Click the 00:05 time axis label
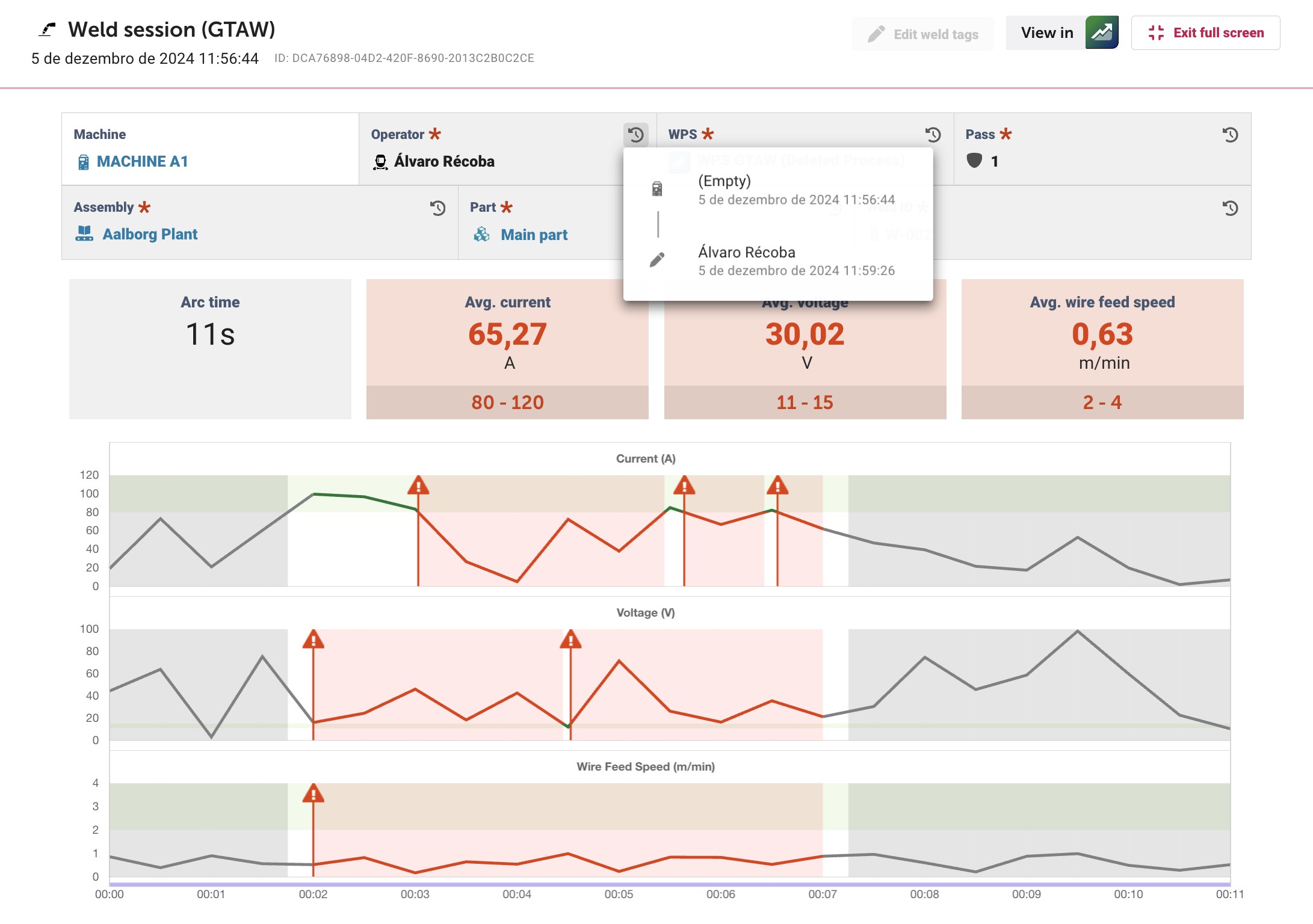Image resolution: width=1313 pixels, height=924 pixels. 619,894
